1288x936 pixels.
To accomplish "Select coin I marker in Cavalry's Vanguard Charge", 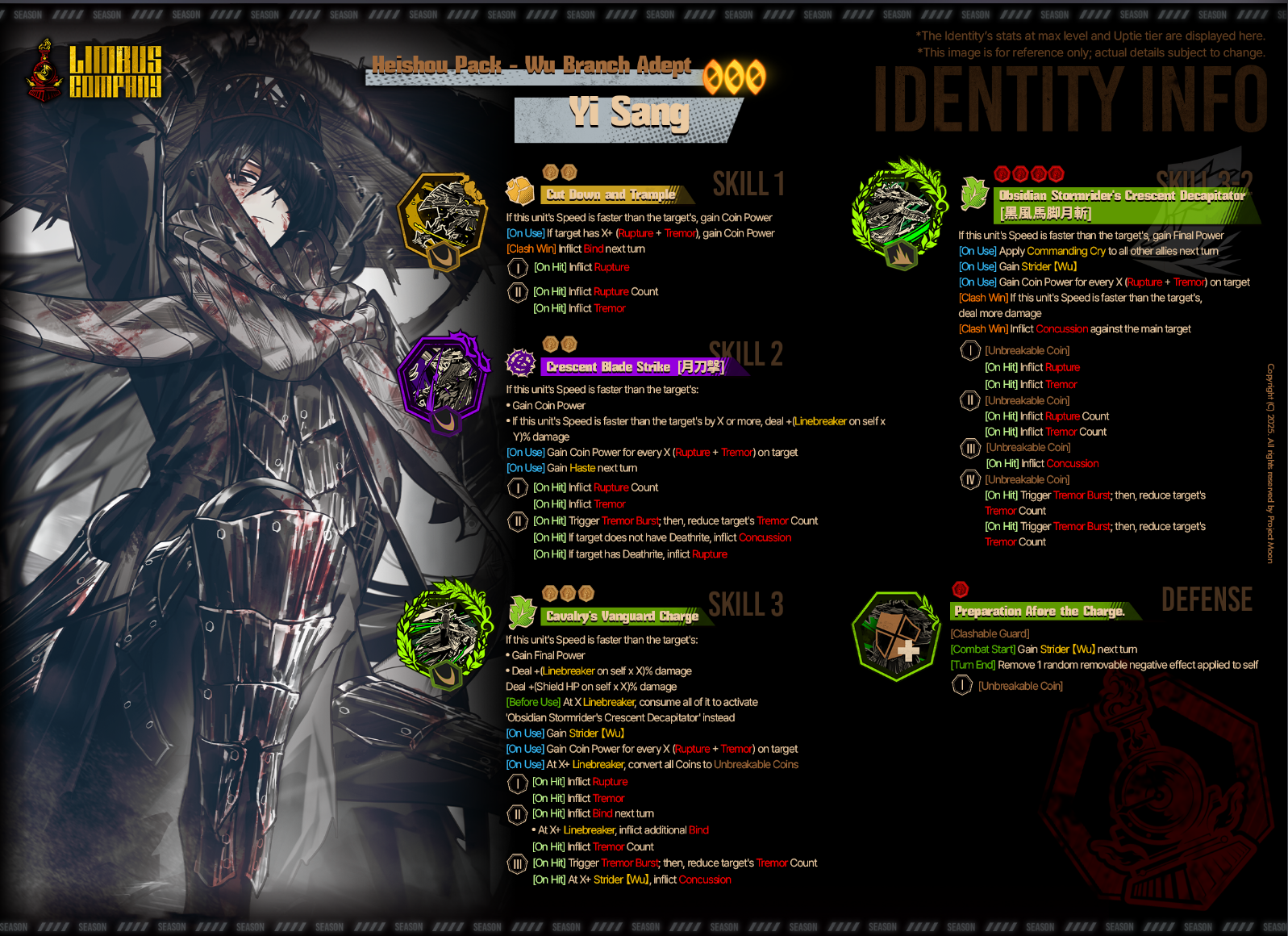I will (x=517, y=783).
